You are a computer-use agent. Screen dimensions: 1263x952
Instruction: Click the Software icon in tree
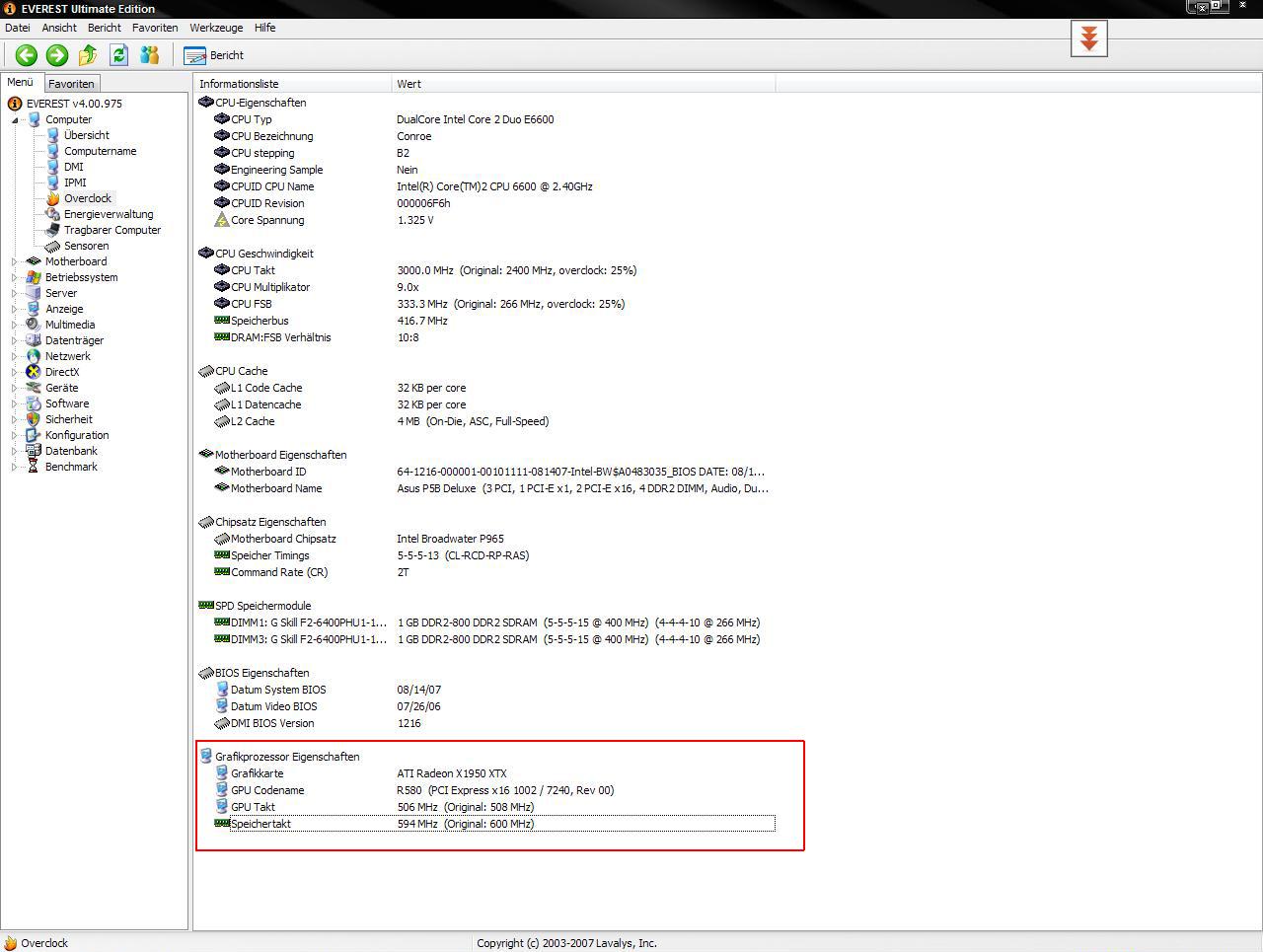pyautogui.click(x=34, y=403)
